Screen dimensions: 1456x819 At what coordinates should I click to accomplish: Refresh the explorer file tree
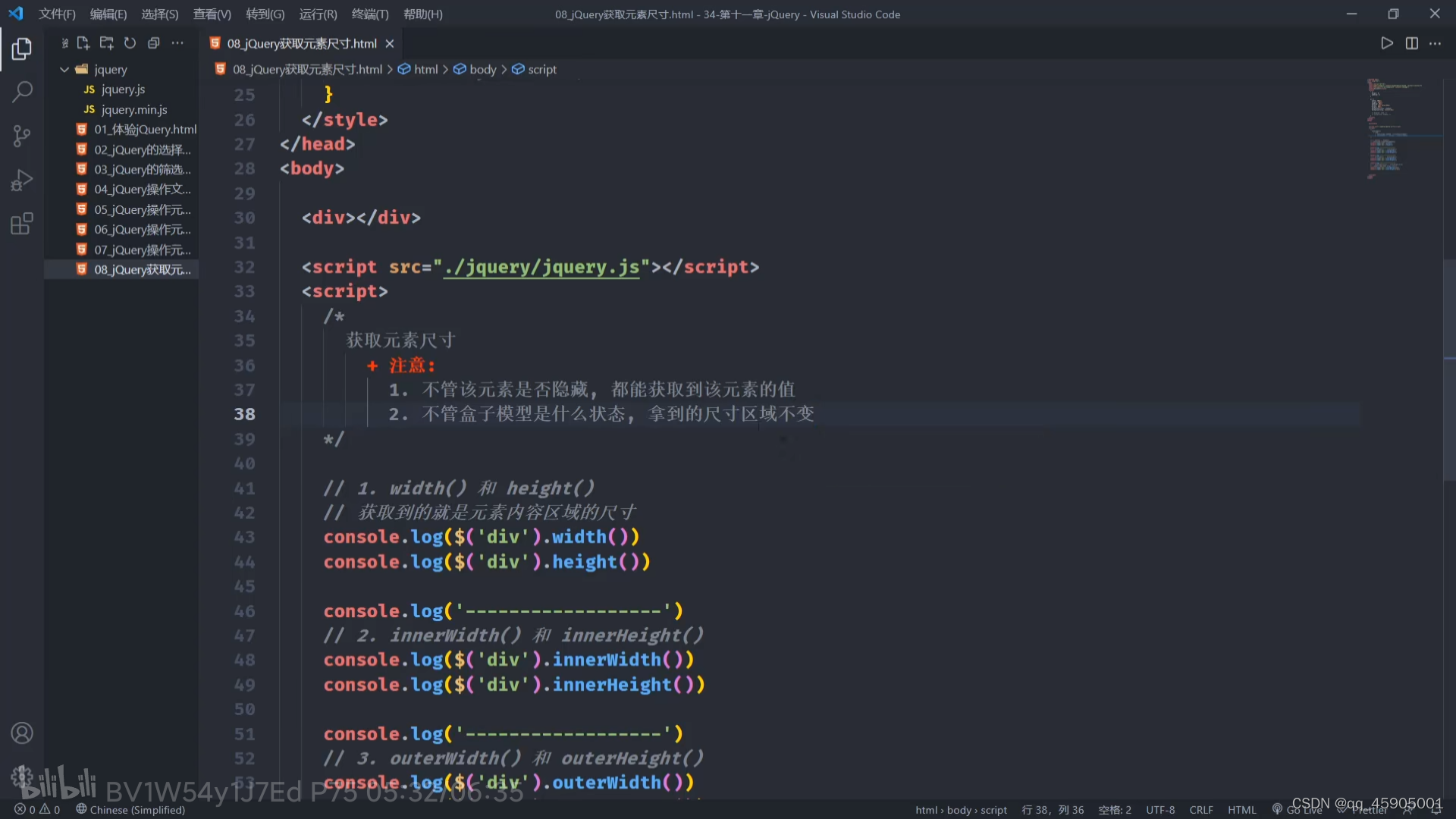pyautogui.click(x=130, y=43)
